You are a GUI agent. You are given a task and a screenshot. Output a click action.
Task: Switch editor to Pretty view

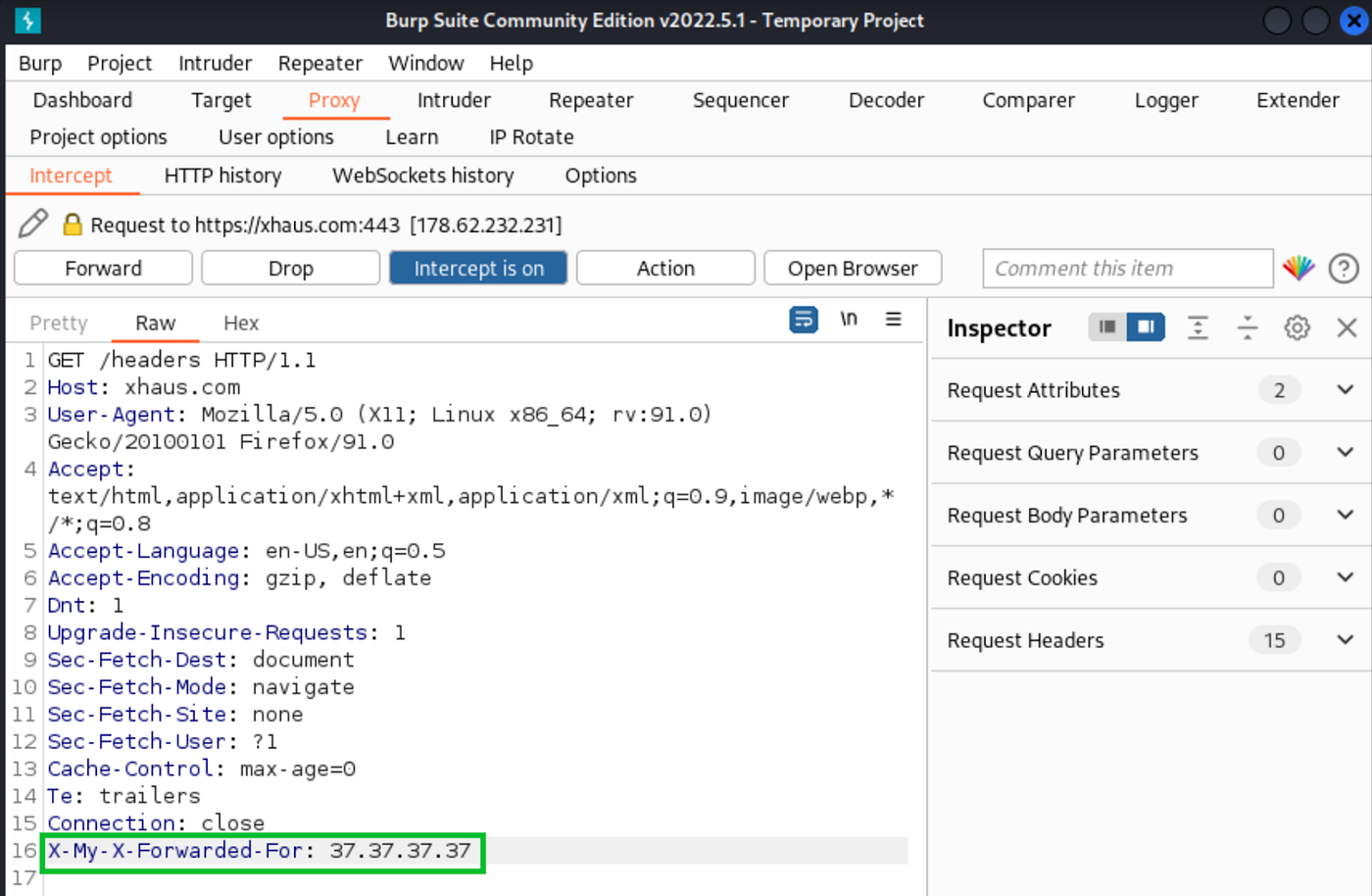(59, 324)
